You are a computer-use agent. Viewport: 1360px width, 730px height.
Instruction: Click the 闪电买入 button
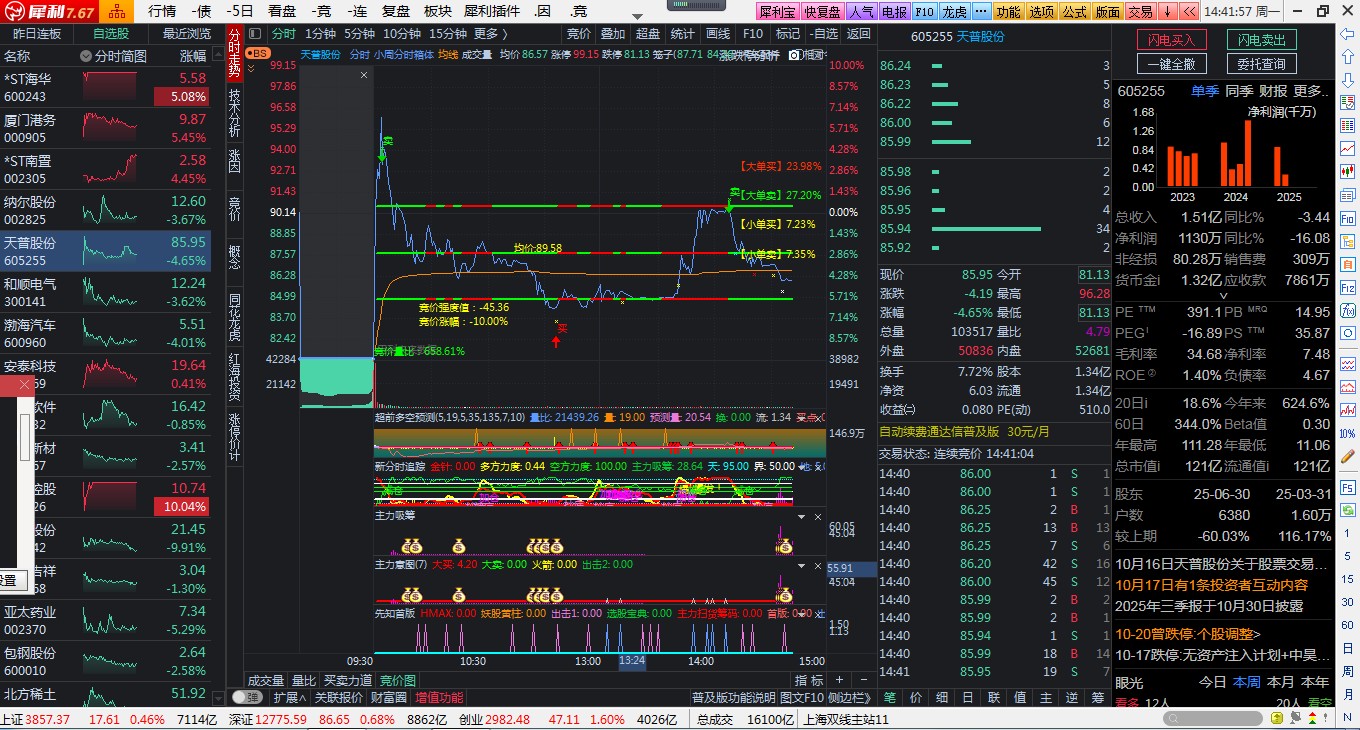1172,40
